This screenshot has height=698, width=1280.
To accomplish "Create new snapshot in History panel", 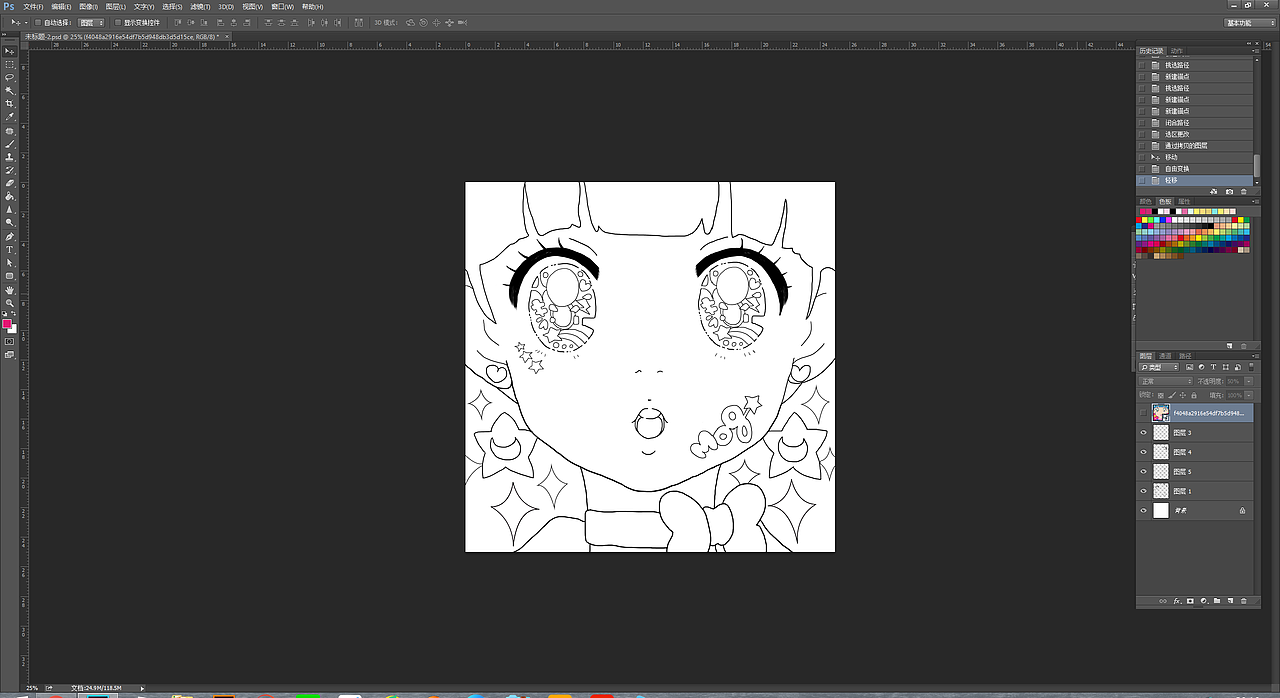I will (1229, 191).
